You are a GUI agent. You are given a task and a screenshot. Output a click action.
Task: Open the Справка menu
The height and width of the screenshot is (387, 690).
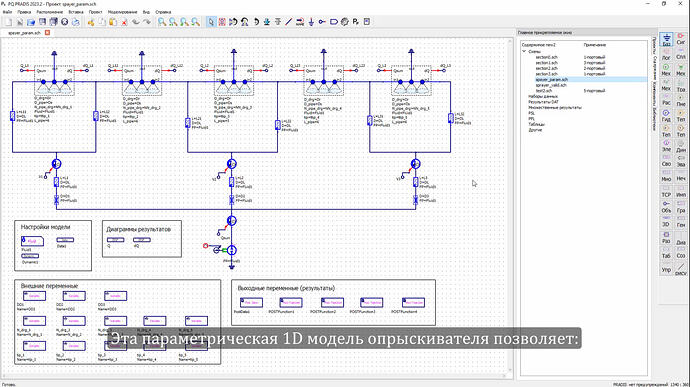pyautogui.click(x=163, y=12)
